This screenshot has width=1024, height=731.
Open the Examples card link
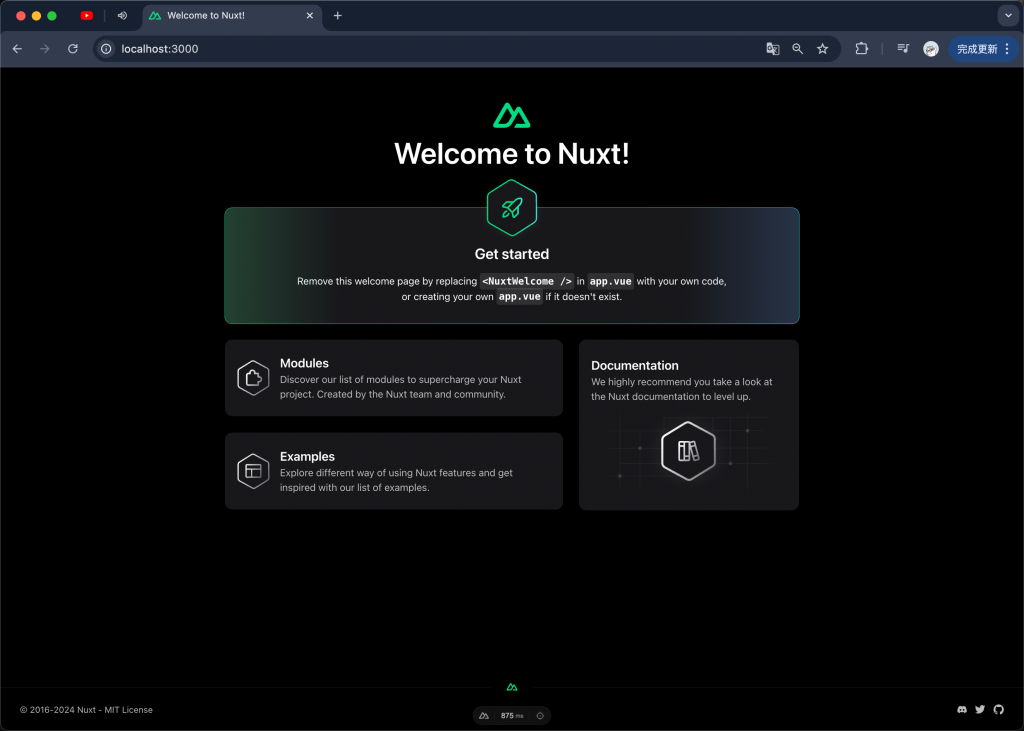click(394, 471)
